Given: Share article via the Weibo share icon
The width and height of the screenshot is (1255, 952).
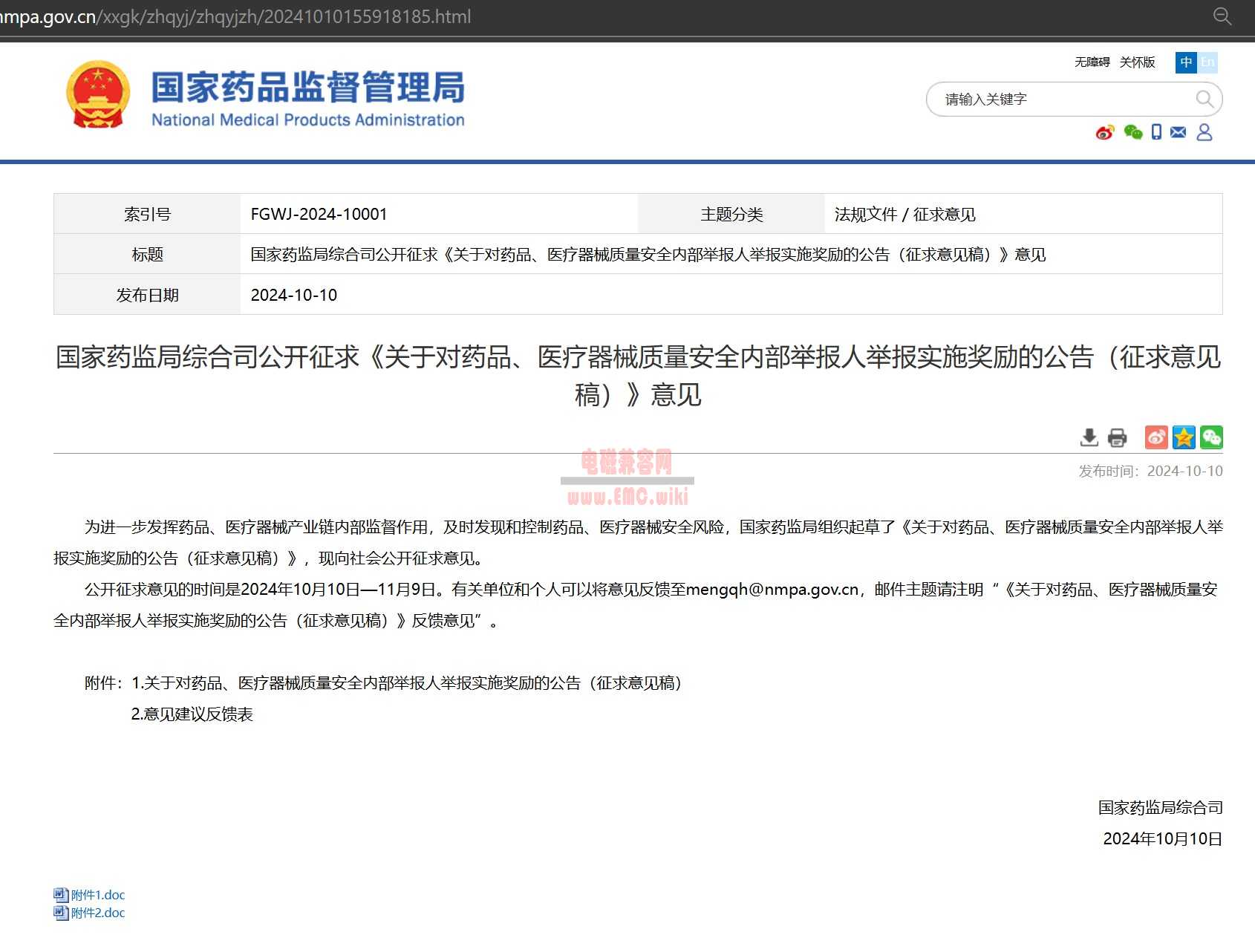Looking at the screenshot, I should click(1156, 437).
